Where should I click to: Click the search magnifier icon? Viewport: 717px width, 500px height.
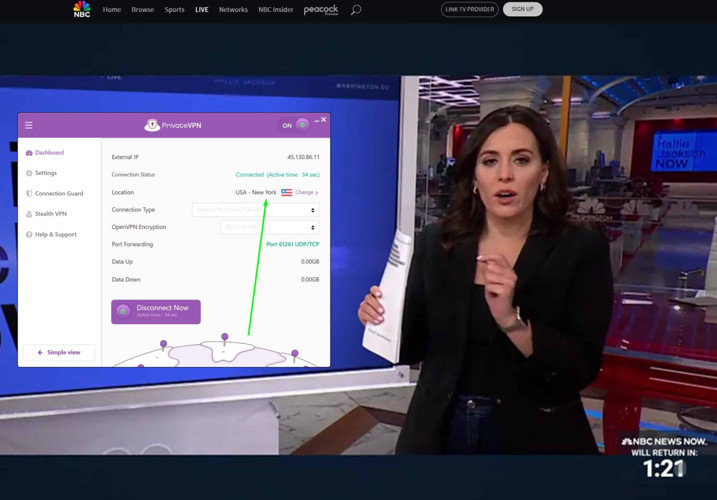pos(355,10)
